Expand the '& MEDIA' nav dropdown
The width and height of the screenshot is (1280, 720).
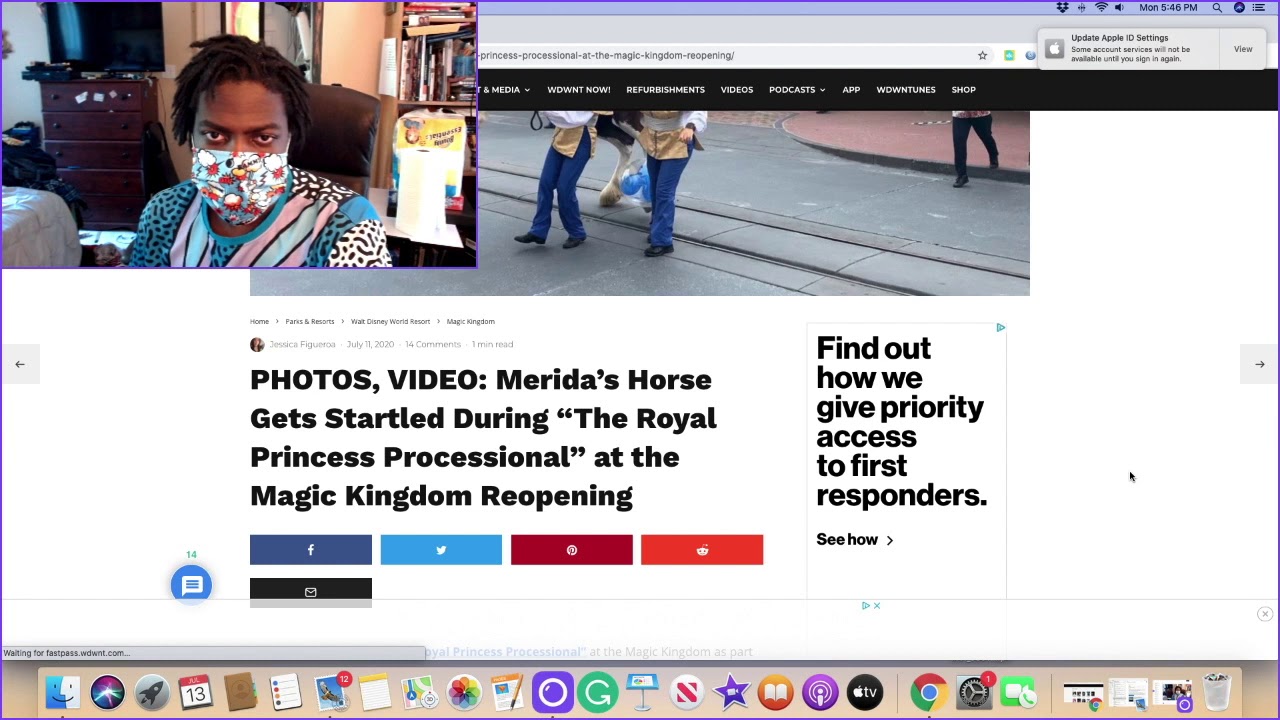(503, 90)
